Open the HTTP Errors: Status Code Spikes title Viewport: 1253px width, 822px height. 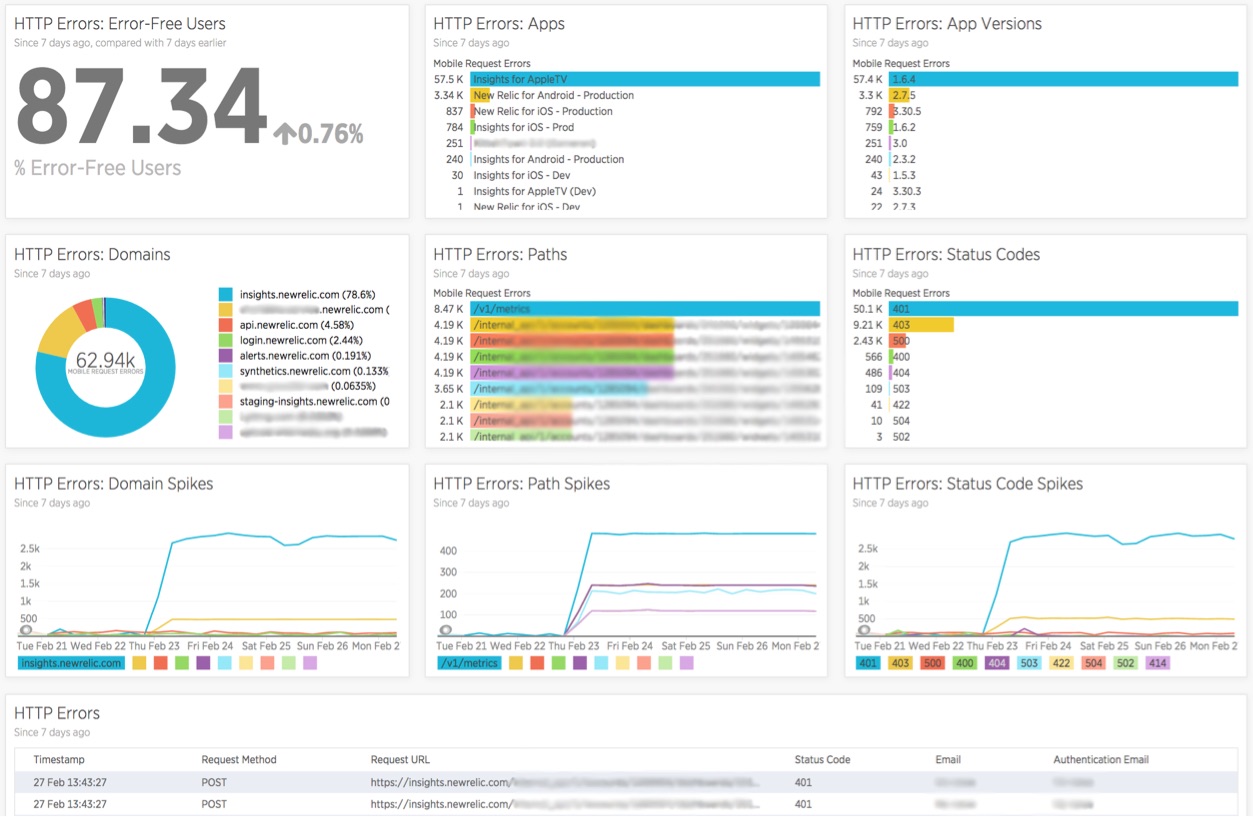pos(968,484)
